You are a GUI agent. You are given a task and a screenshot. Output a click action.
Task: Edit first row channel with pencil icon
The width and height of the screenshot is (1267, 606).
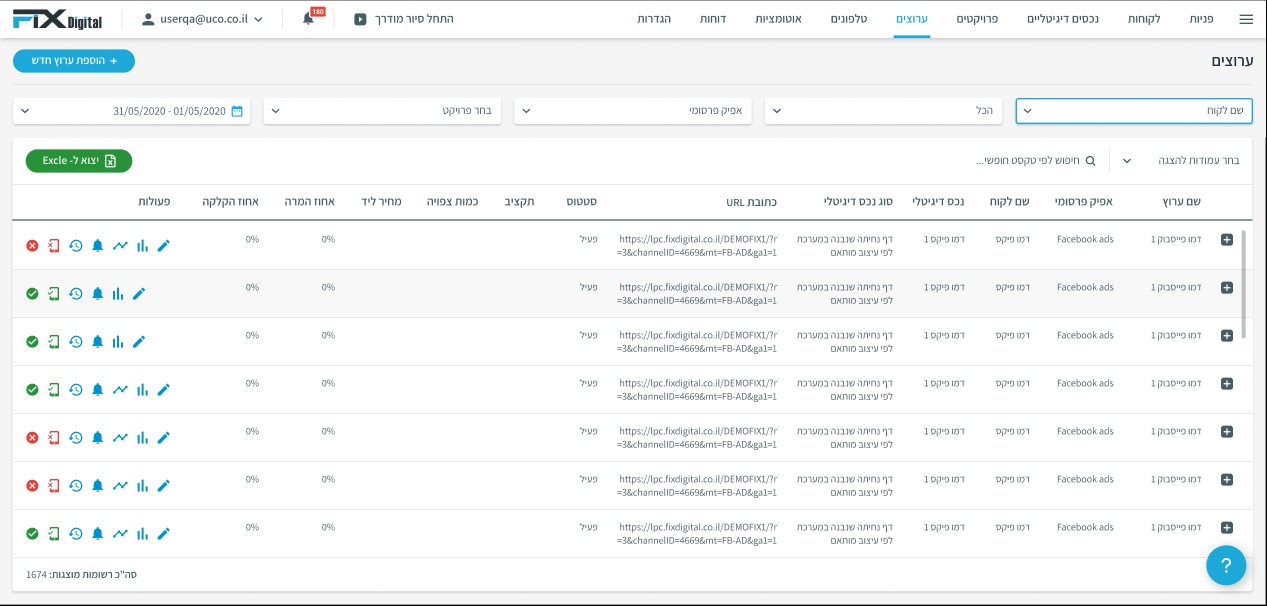pyautogui.click(x=164, y=245)
